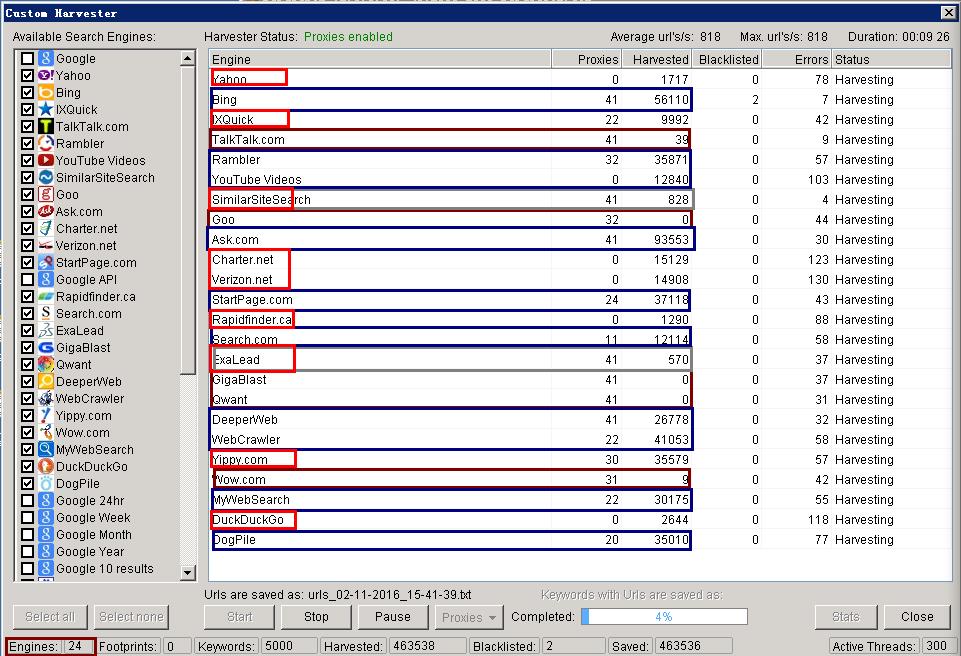
Task: Enable the Google API checkbox
Action: click(x=27, y=280)
